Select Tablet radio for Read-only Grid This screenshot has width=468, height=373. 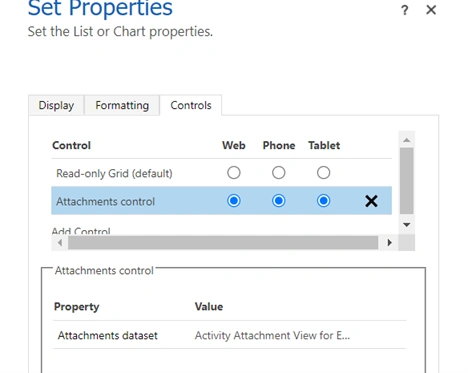(x=323, y=173)
